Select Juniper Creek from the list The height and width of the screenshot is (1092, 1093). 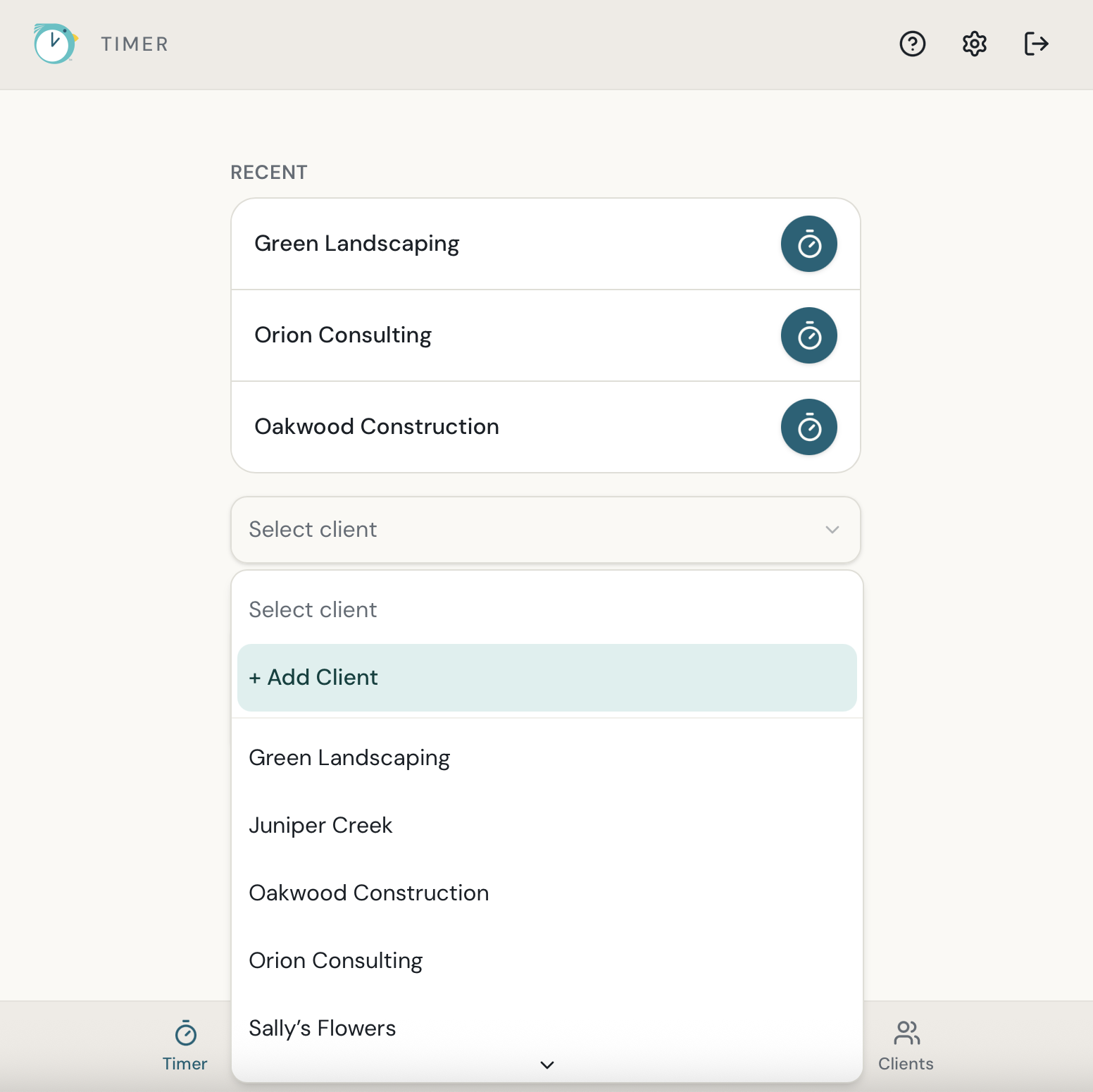click(547, 826)
